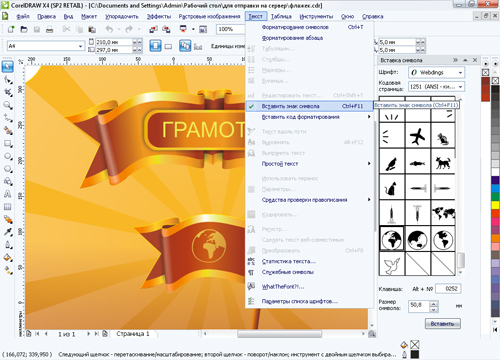This screenshot has width=500, height=360.
Task: Click the Welcome screen icon
Action: click(203, 29)
